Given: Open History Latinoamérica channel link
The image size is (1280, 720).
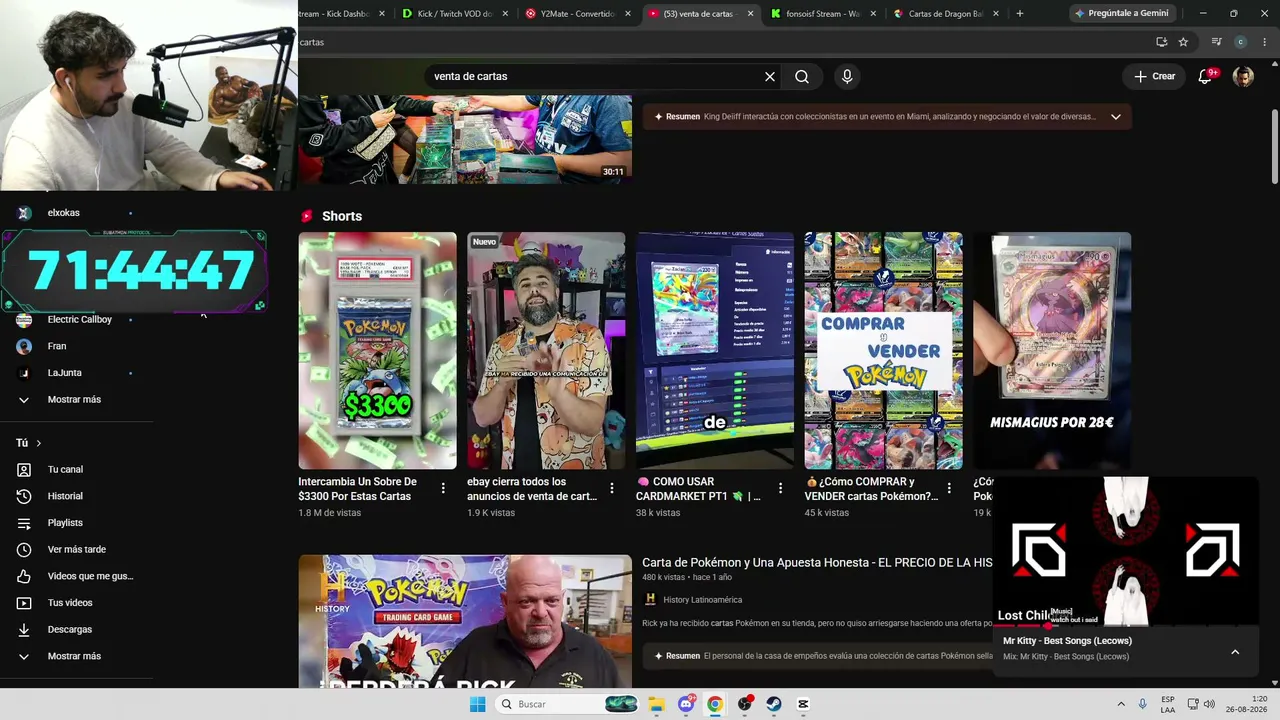Looking at the screenshot, I should (702, 600).
